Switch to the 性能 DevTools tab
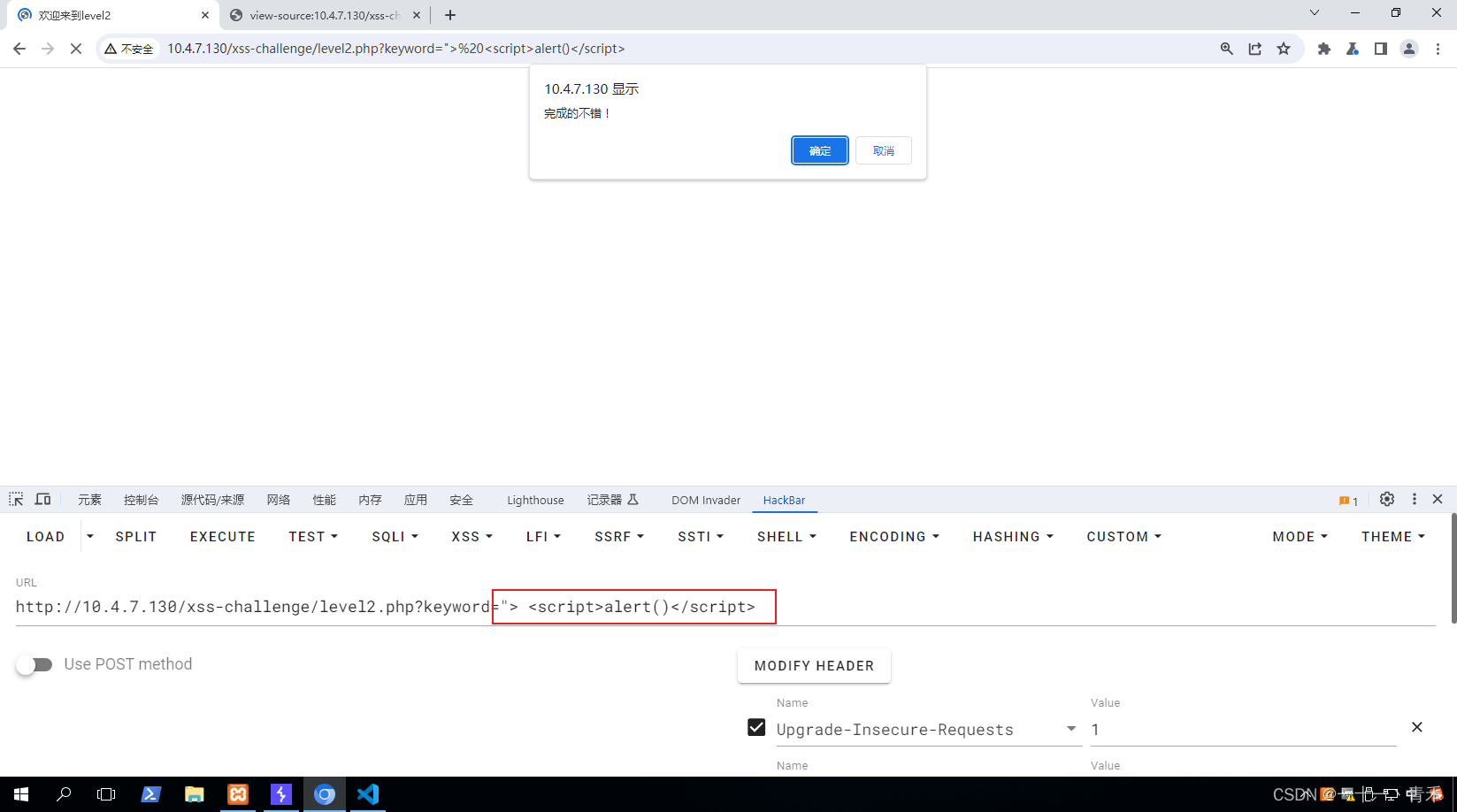Image resolution: width=1457 pixels, height=812 pixels. 325,500
